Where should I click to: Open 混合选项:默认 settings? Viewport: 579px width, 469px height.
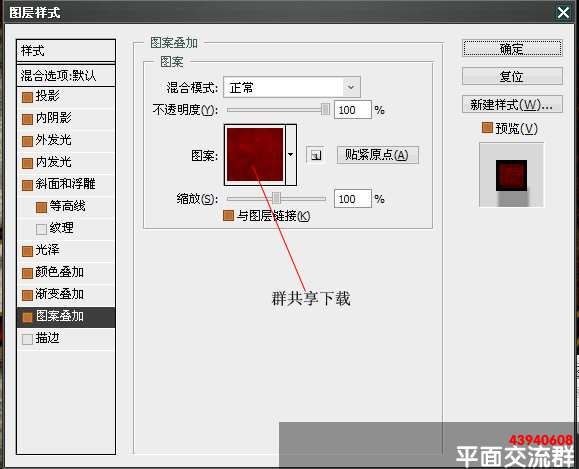click(x=66, y=76)
